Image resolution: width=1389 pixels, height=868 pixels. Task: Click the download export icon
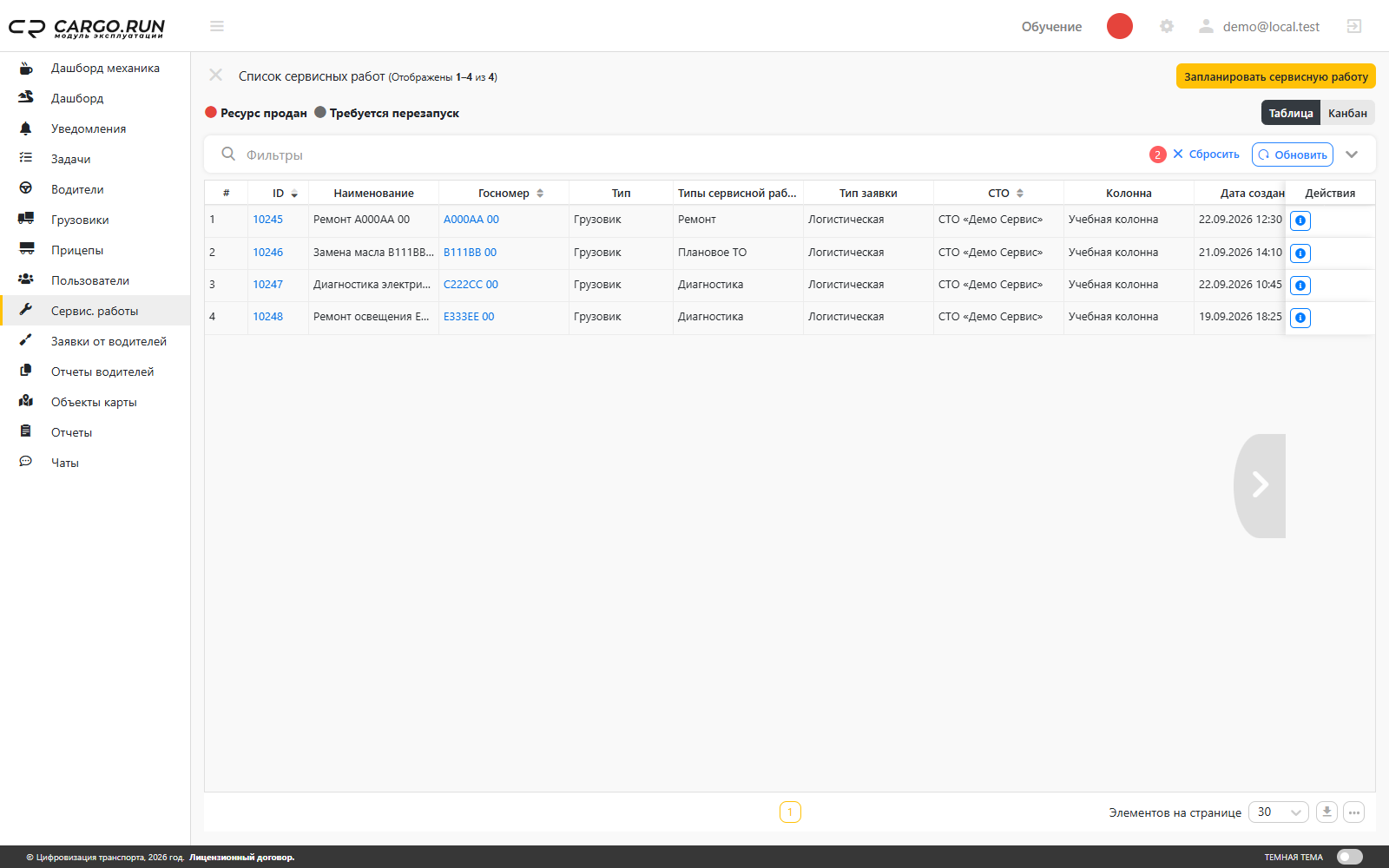pos(1326,812)
